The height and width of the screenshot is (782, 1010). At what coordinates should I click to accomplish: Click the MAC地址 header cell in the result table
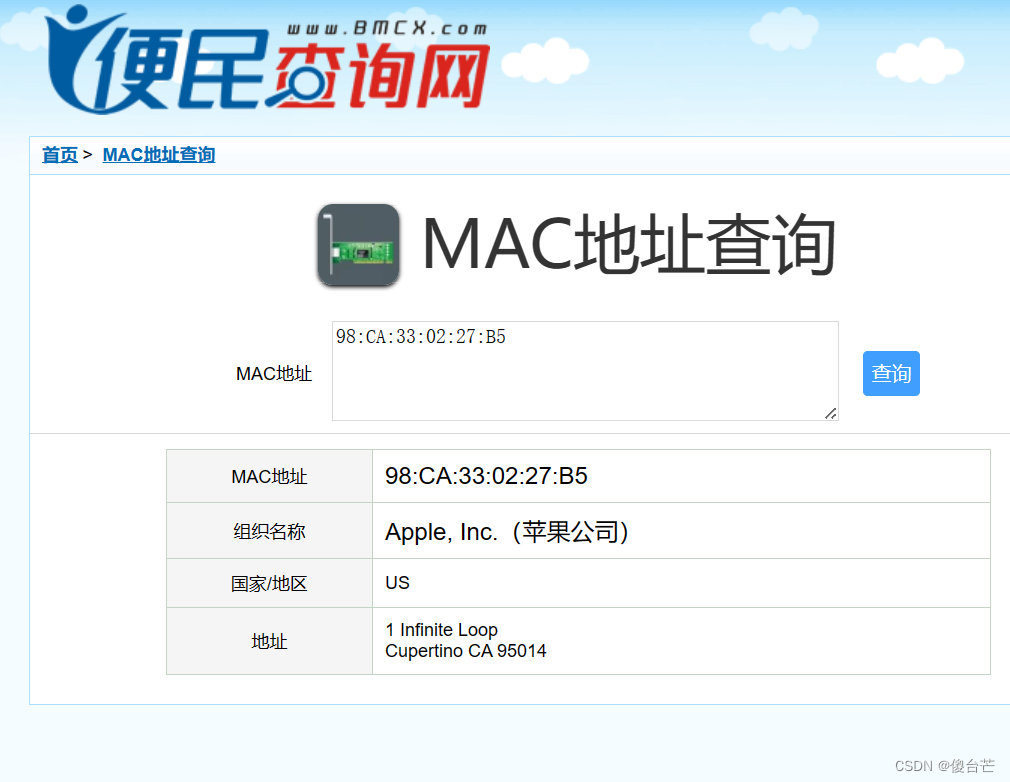269,476
